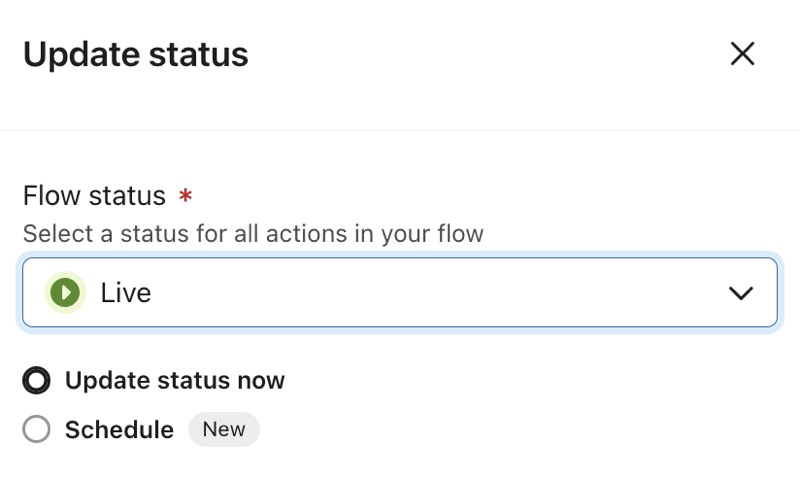Open the Flow status combo box
800x478 pixels.
click(400, 293)
